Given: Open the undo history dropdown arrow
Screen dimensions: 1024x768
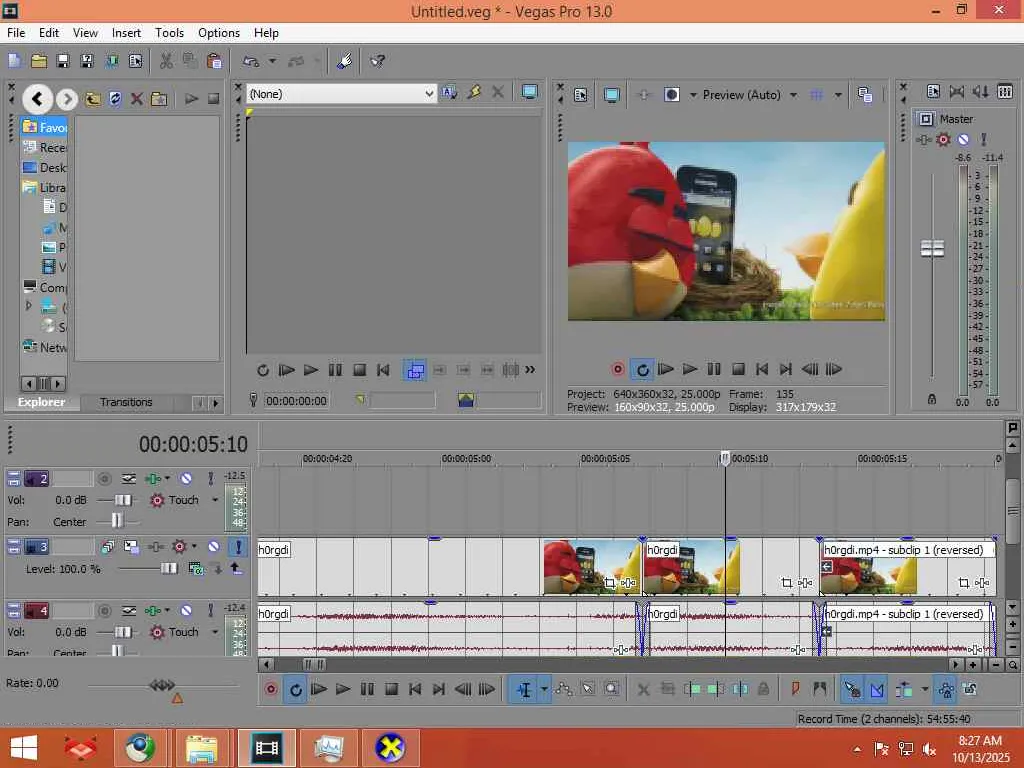Looking at the screenshot, I should tap(272, 61).
